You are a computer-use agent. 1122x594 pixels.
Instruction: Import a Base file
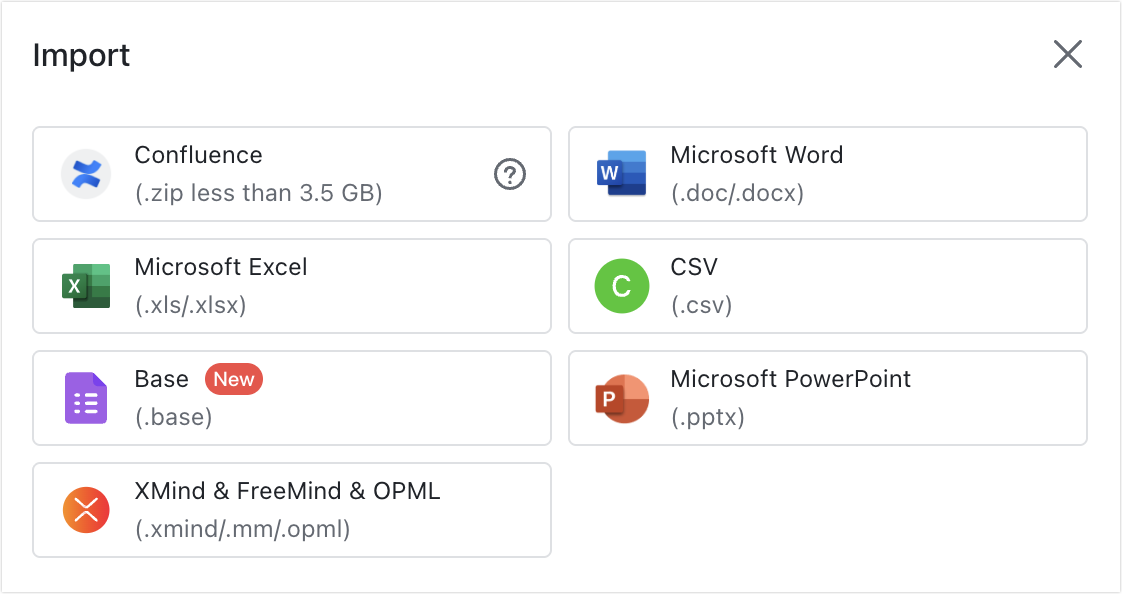292,398
